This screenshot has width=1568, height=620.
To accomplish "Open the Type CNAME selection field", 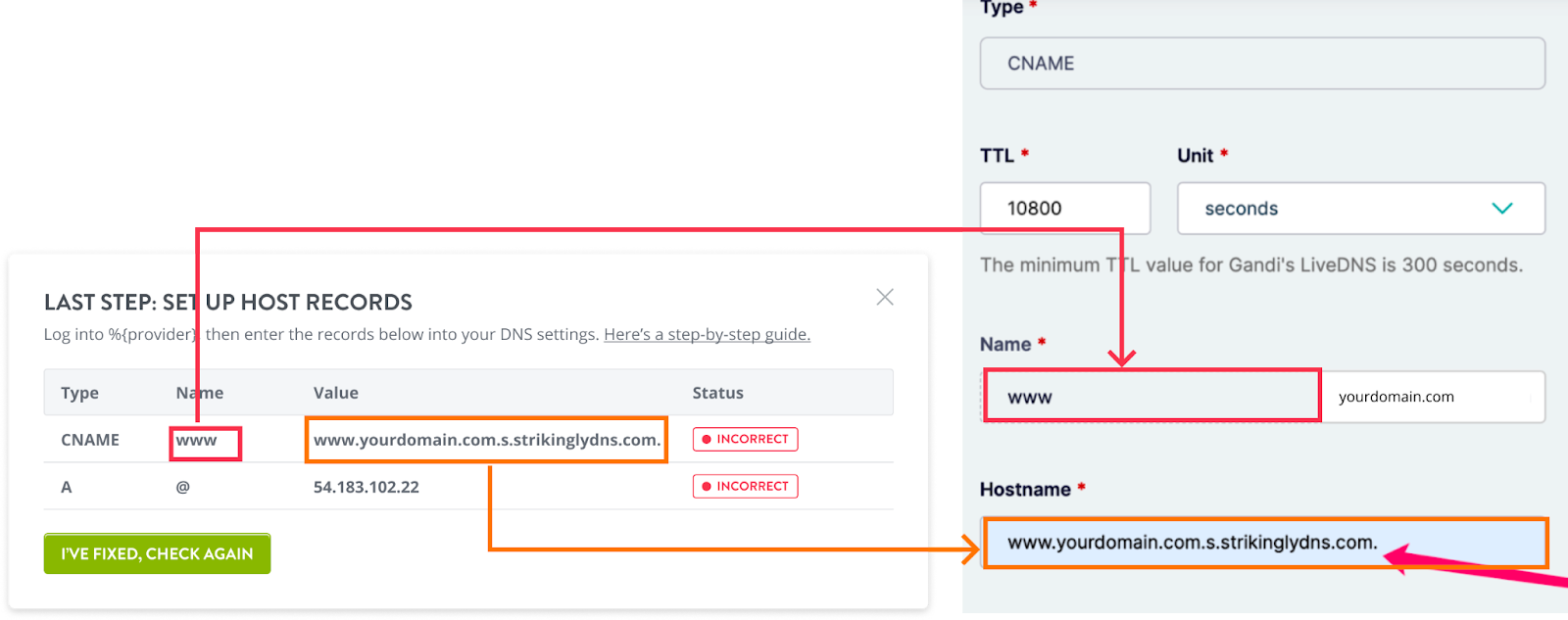I will click(x=1262, y=64).
